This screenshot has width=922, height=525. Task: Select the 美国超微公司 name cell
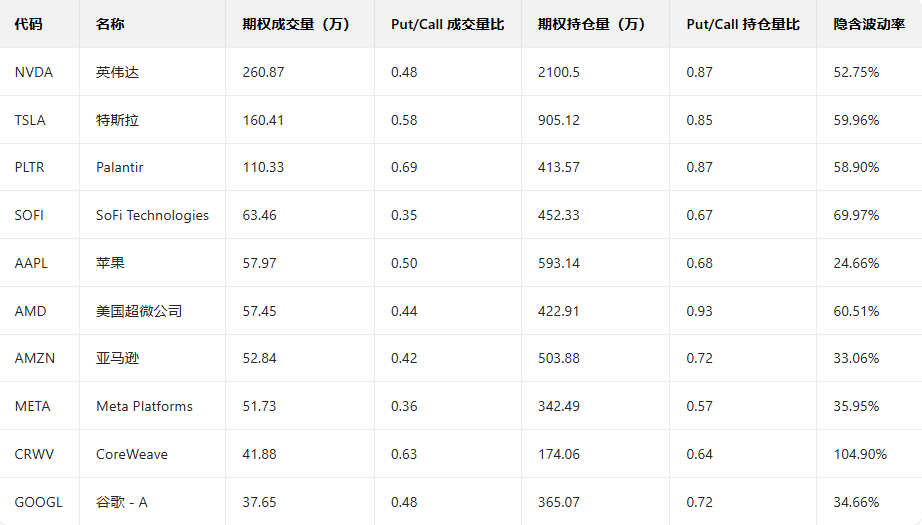139,311
